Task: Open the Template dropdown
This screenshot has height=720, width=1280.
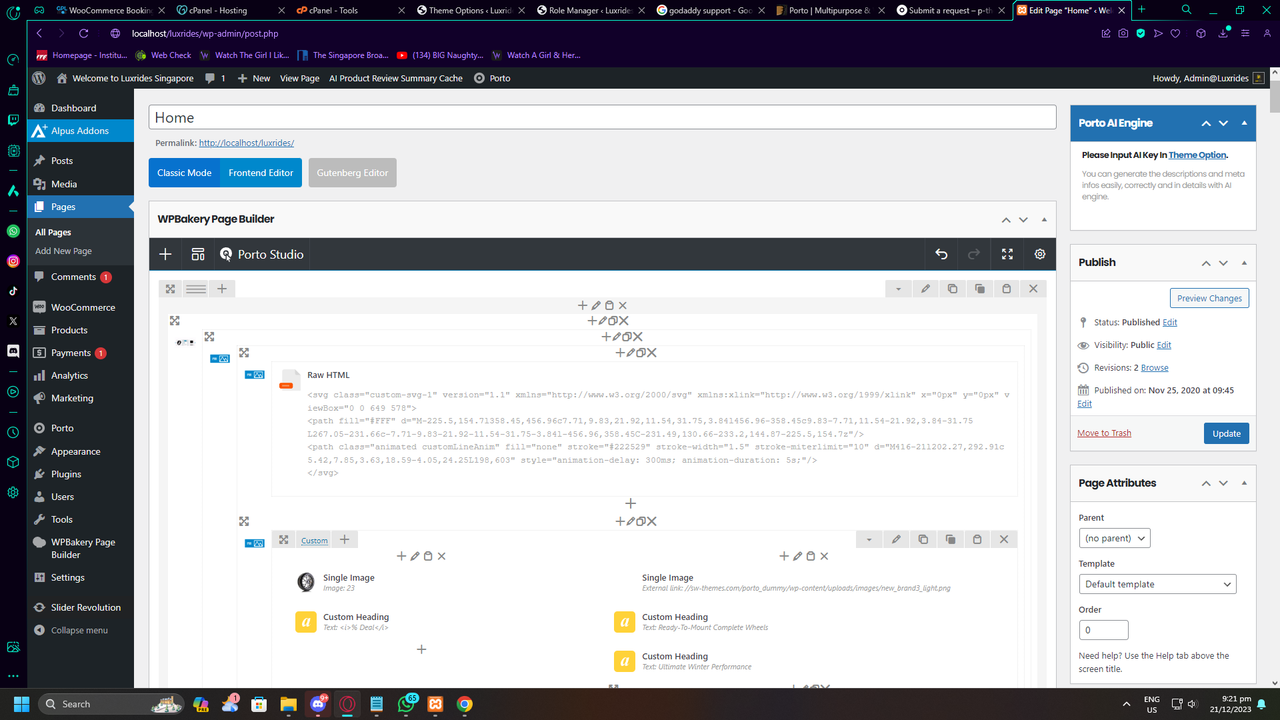Action: (x=1157, y=584)
